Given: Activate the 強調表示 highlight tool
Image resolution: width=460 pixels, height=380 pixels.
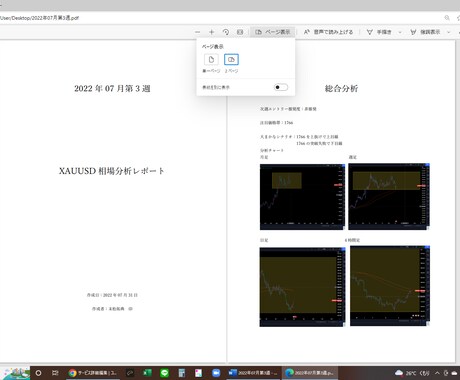Looking at the screenshot, I should click(425, 32).
